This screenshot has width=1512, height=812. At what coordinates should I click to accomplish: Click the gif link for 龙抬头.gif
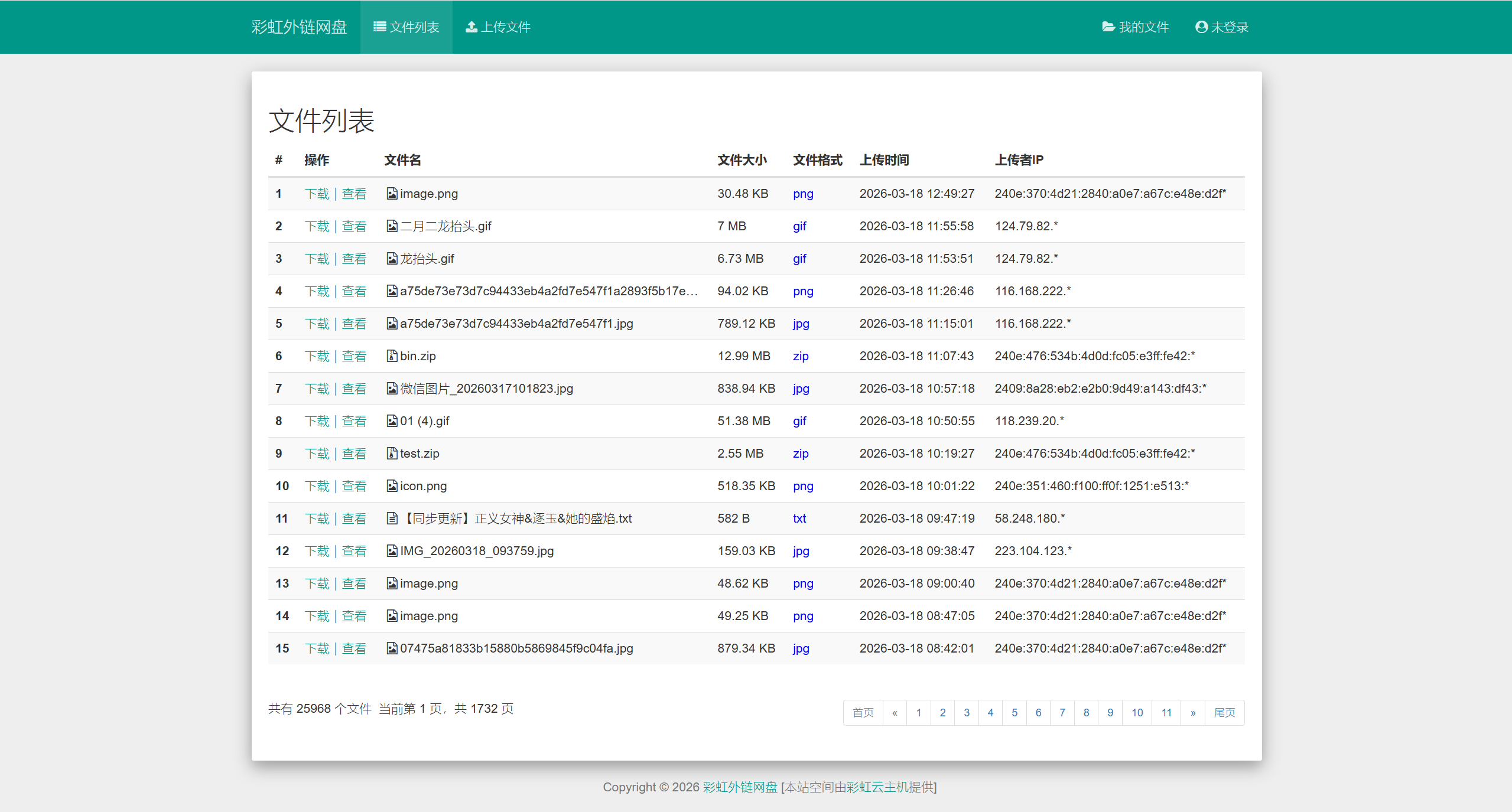coord(799,258)
